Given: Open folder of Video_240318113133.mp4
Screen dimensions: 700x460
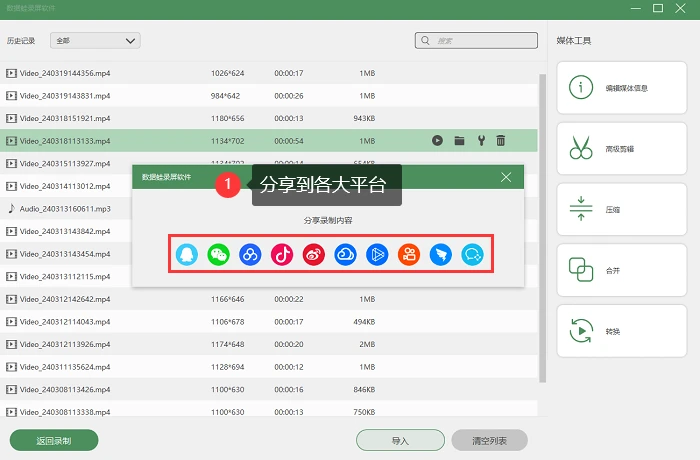Looking at the screenshot, I should click(459, 141).
